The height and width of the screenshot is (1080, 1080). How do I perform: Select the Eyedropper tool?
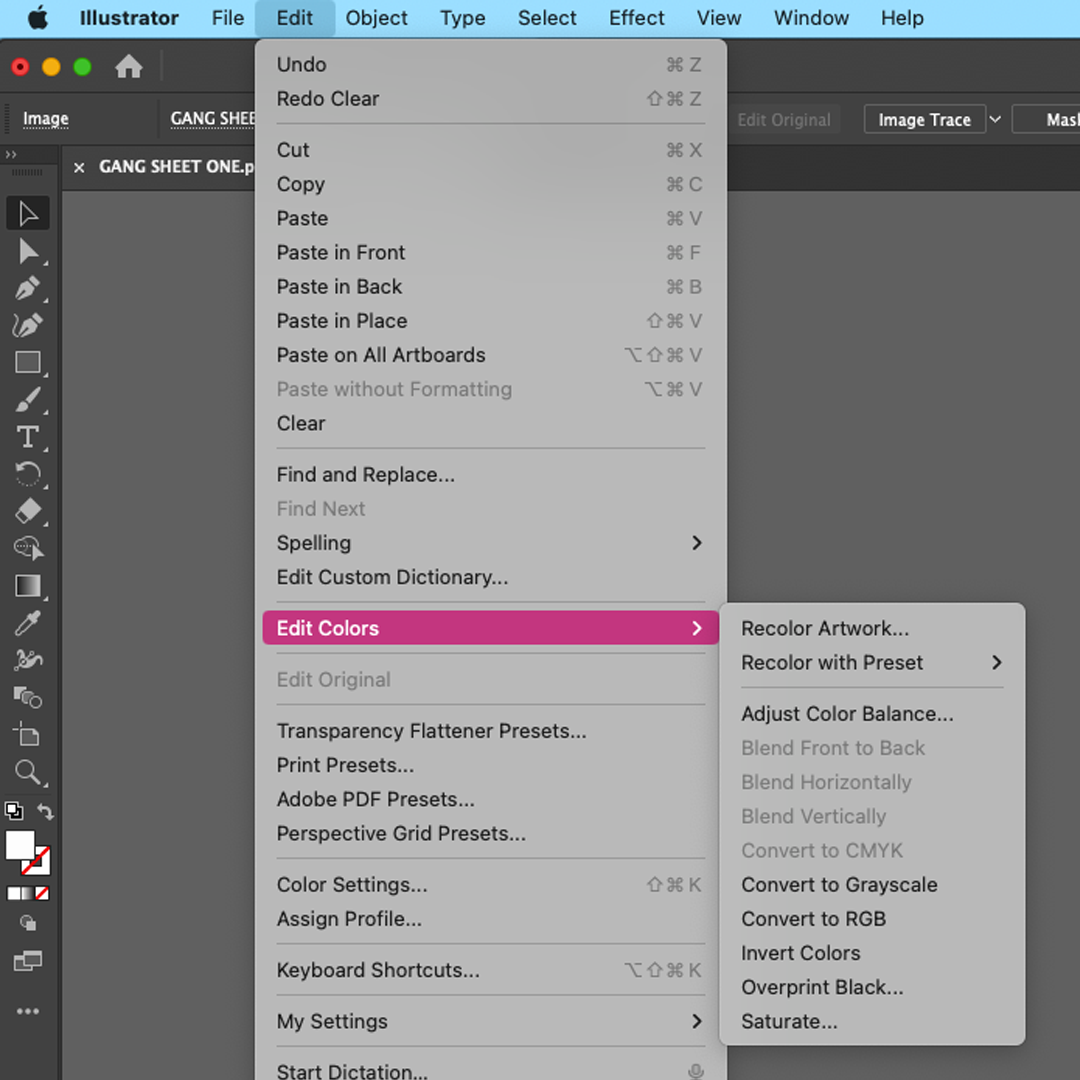(x=28, y=623)
